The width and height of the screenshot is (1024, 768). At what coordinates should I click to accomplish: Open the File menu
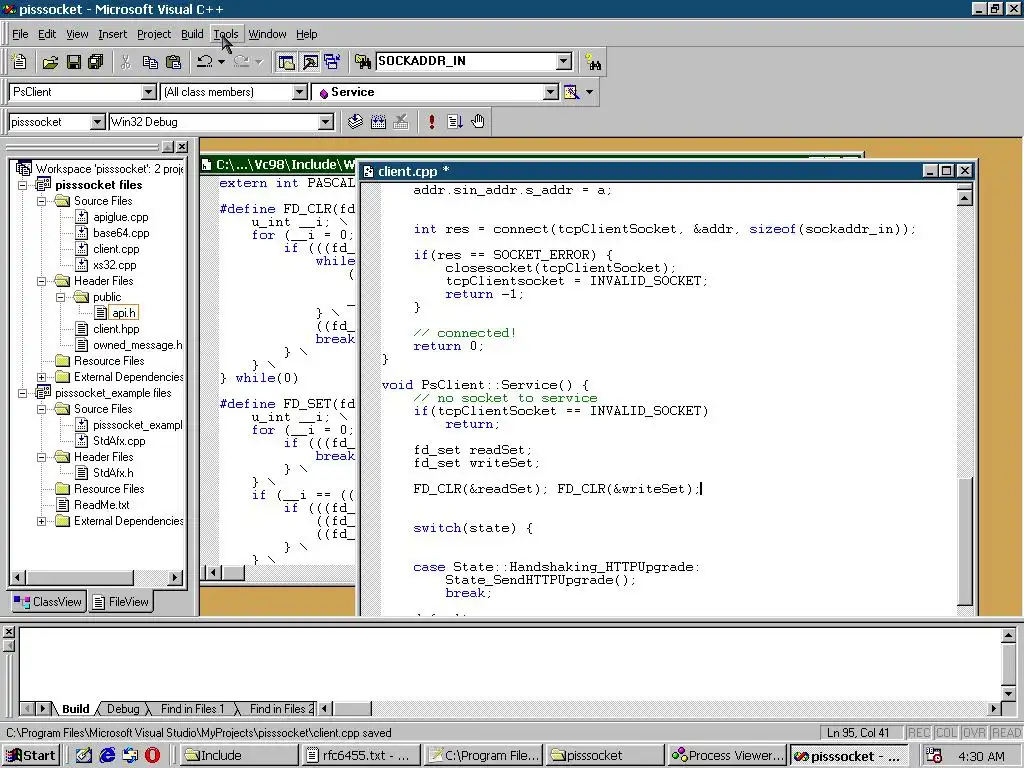[20, 34]
